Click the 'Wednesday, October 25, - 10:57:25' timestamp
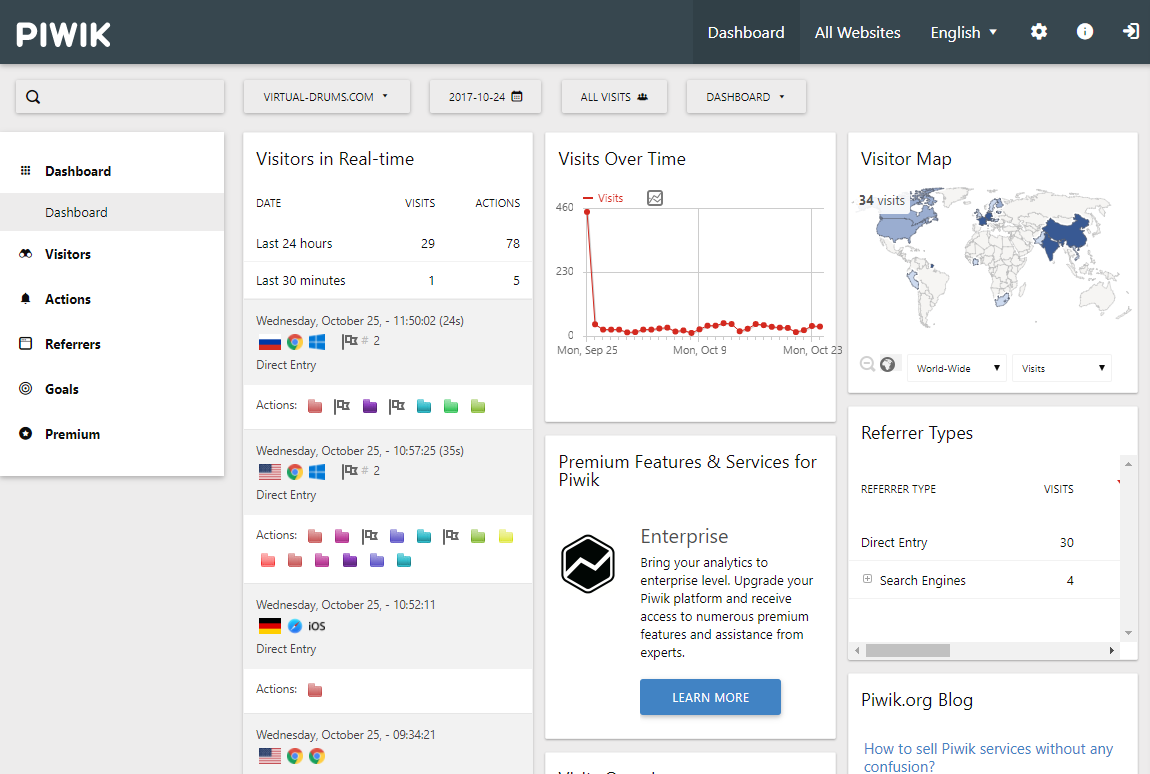This screenshot has height=774, width=1150. (359, 450)
